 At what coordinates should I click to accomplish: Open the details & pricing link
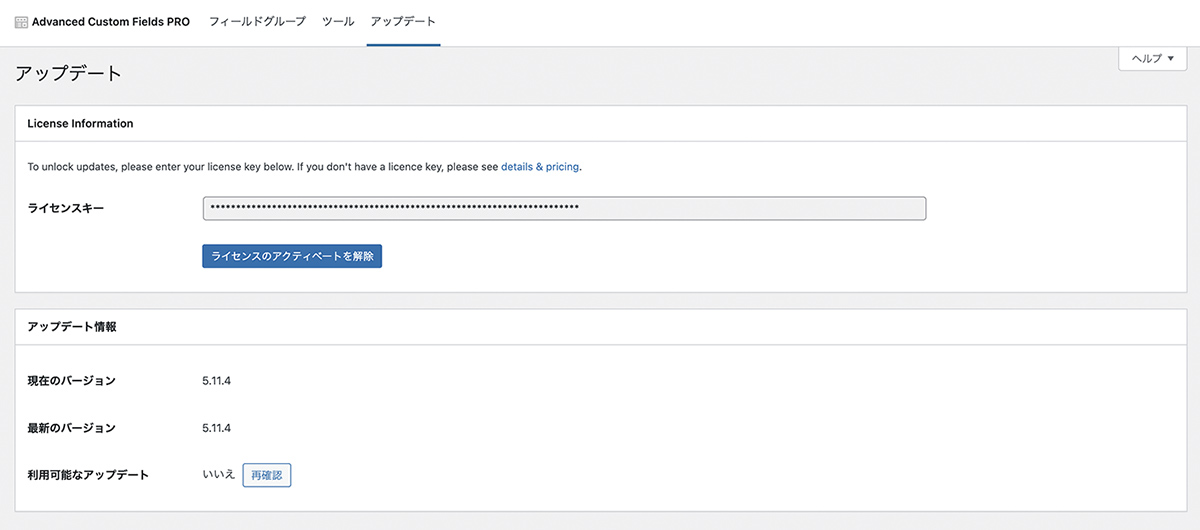(540, 167)
